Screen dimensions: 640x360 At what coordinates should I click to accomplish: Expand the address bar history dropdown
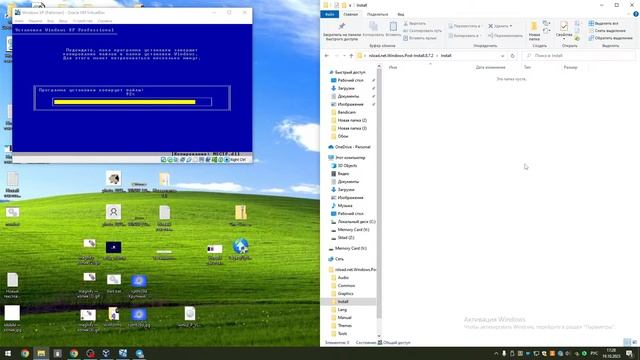tap(502, 56)
